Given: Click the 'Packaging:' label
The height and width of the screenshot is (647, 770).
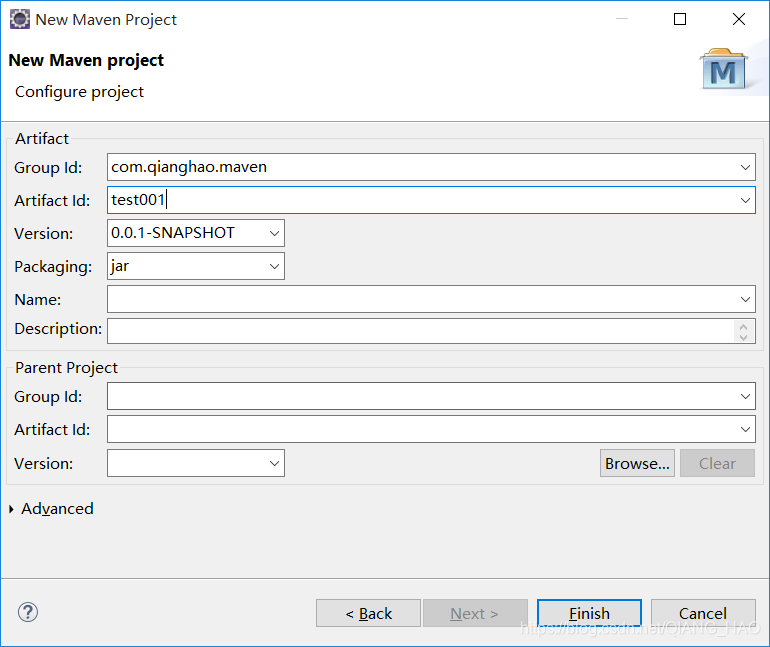Looking at the screenshot, I should coord(53,267).
